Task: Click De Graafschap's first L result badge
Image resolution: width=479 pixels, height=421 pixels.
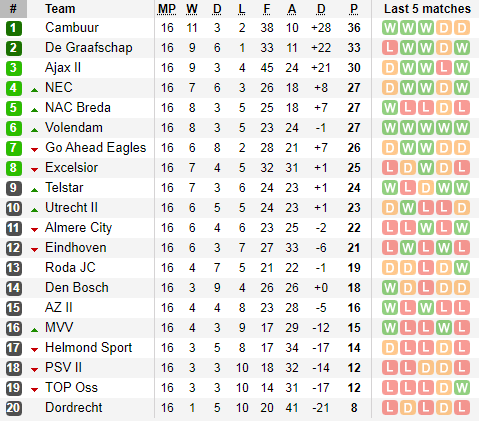Action: point(390,48)
